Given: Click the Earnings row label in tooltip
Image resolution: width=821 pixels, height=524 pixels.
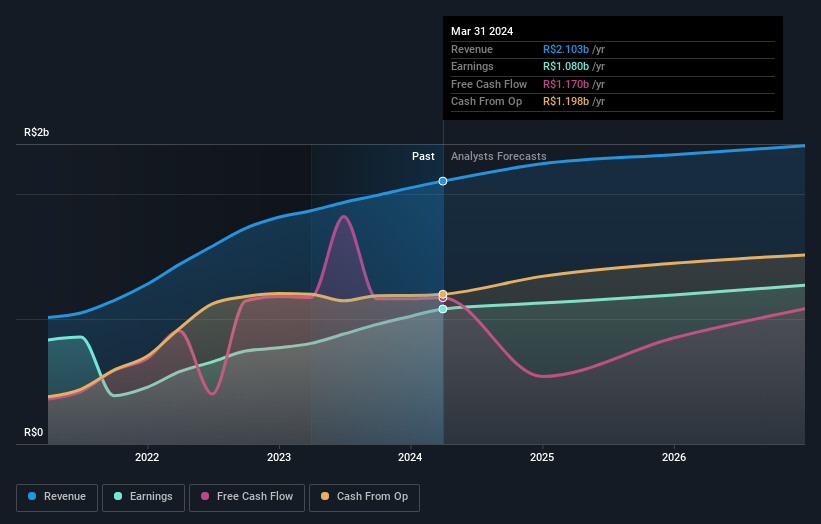Looking at the screenshot, I should coord(472,66).
